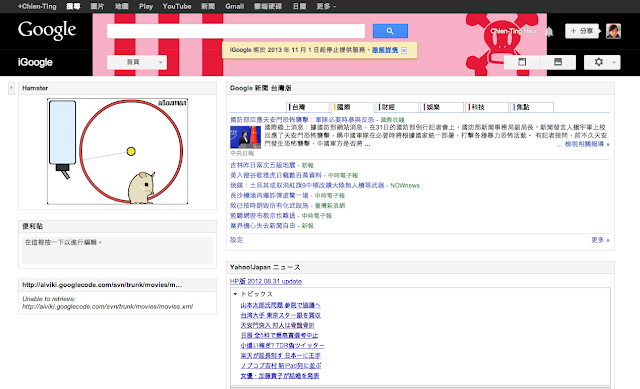Click the Yahoo!Japan ニュース gadget title
The width and height of the screenshot is (640, 389).
point(265,267)
